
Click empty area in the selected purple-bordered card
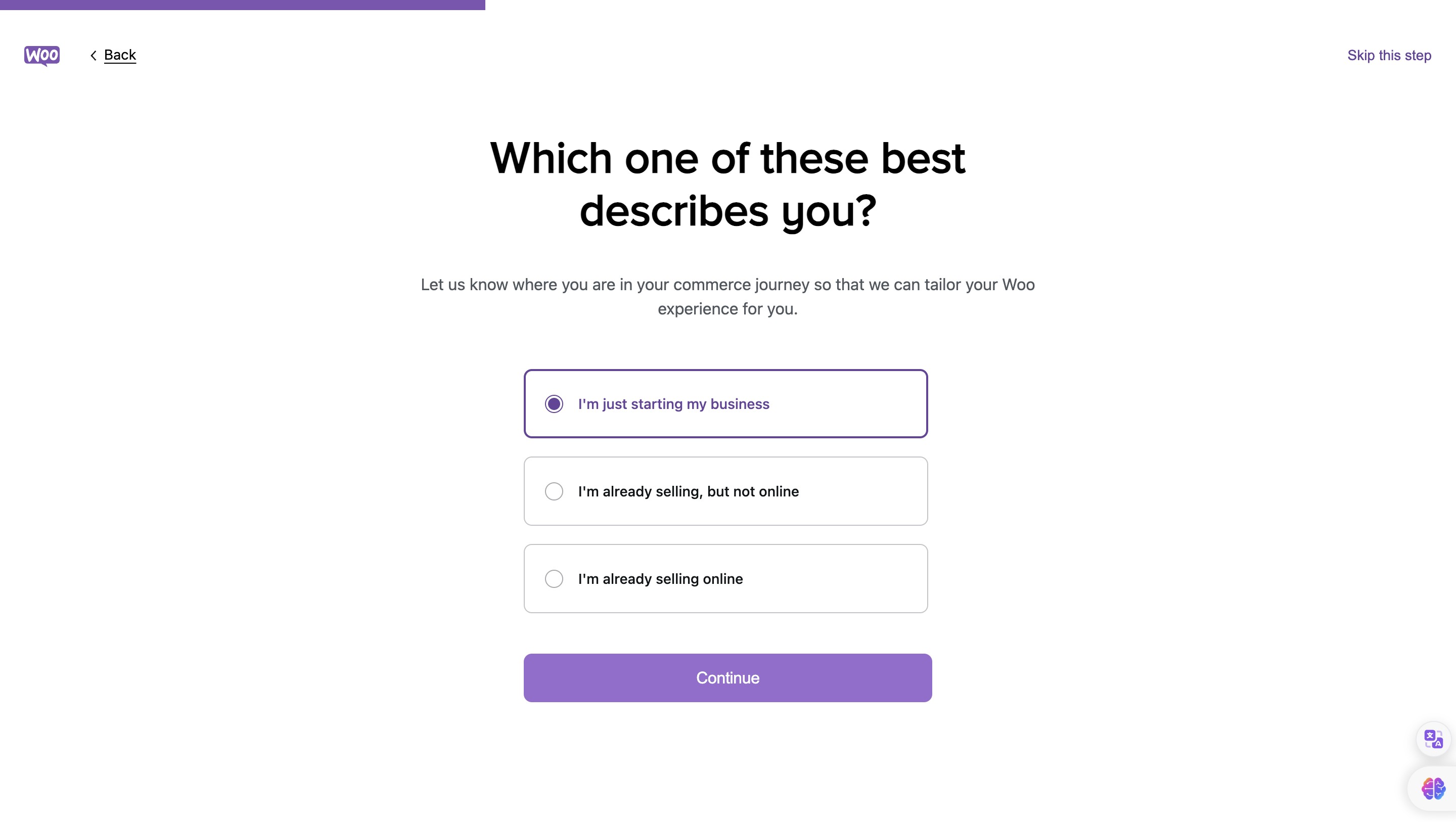pyautogui.click(x=848, y=403)
